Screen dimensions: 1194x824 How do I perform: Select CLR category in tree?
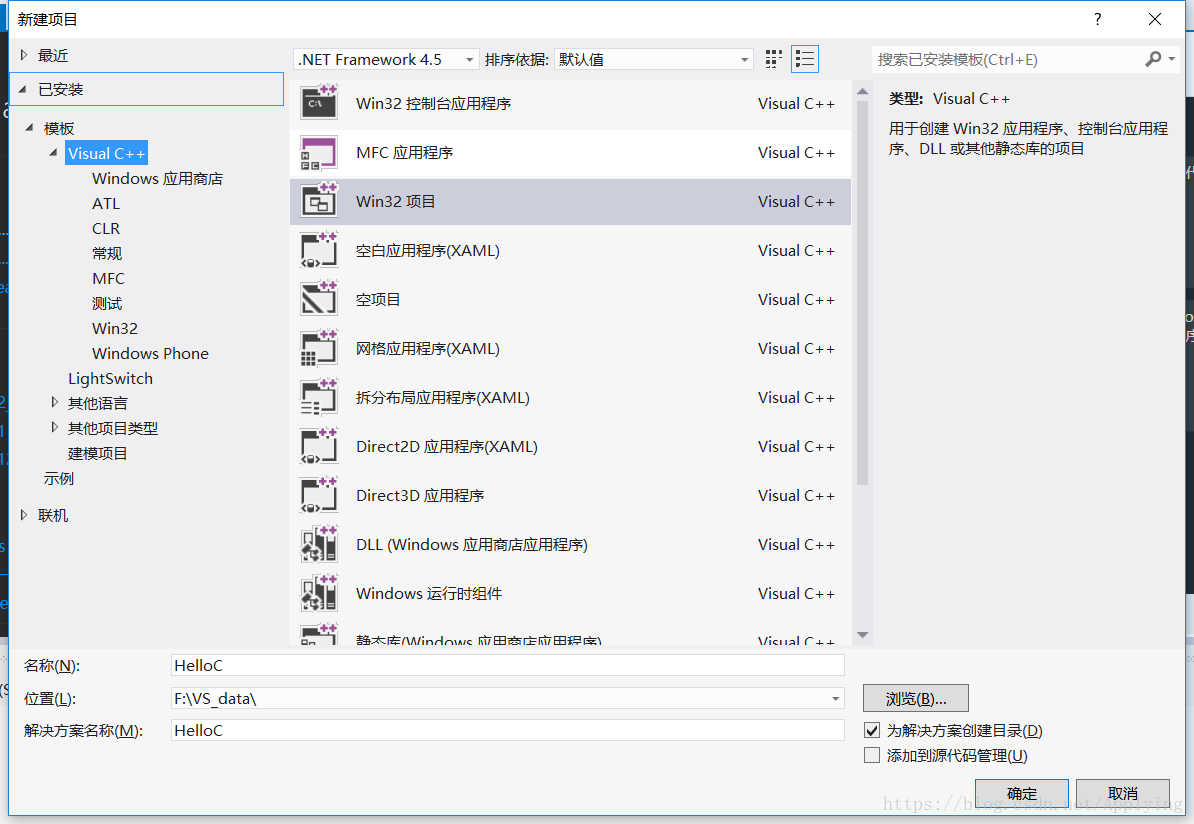pyautogui.click(x=106, y=228)
